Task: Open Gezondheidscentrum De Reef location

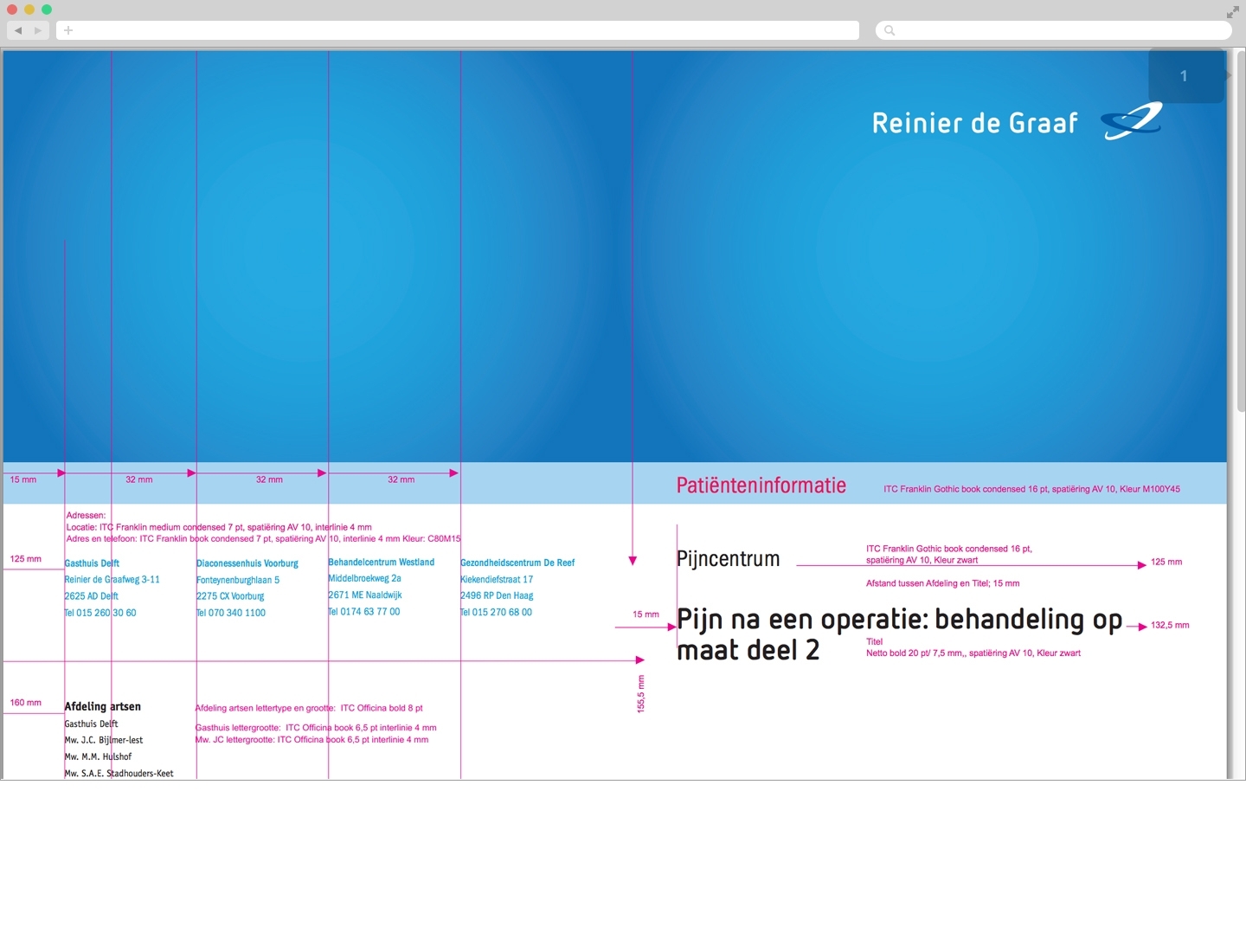Action: click(517, 563)
